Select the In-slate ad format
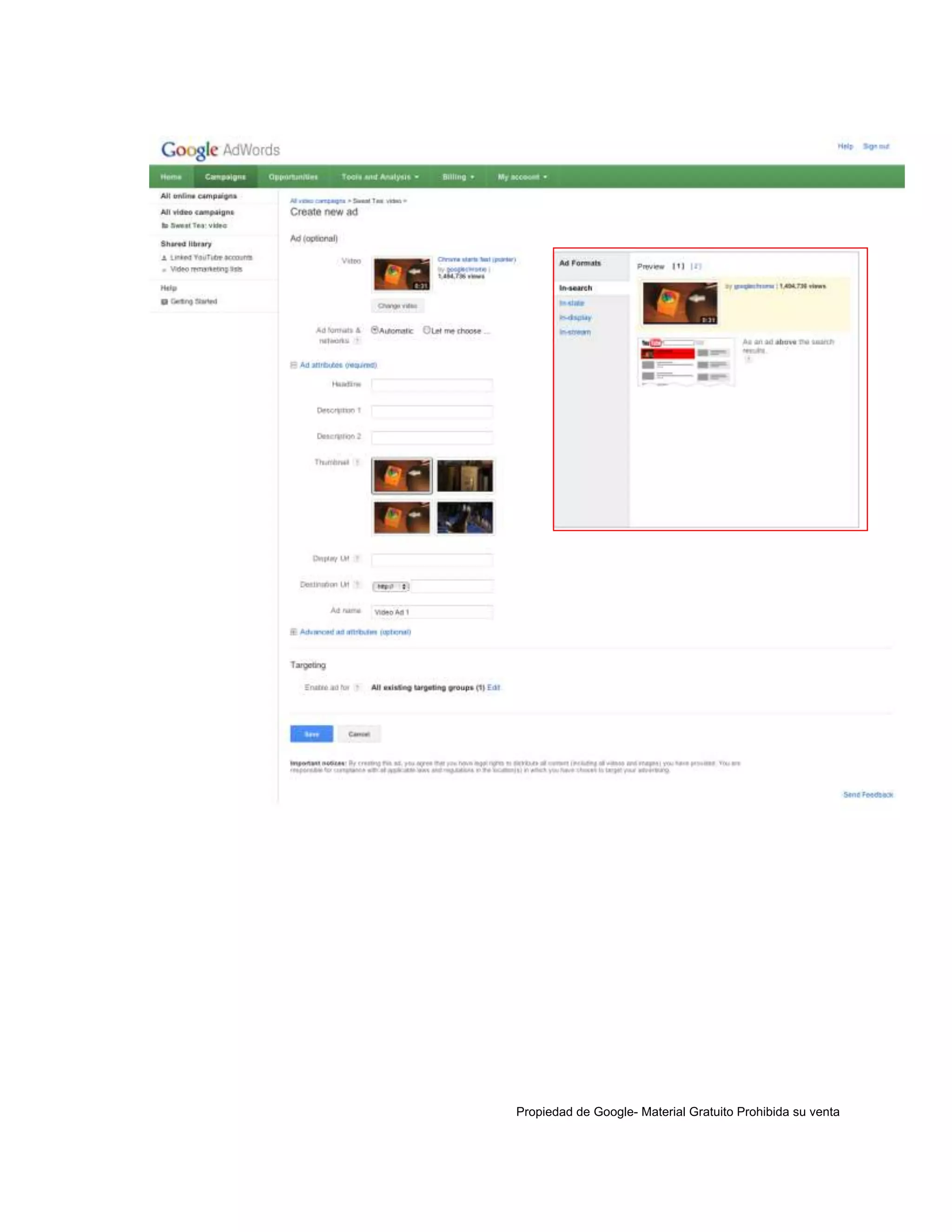Viewport: 952px width, 1232px height. pyautogui.click(x=572, y=303)
